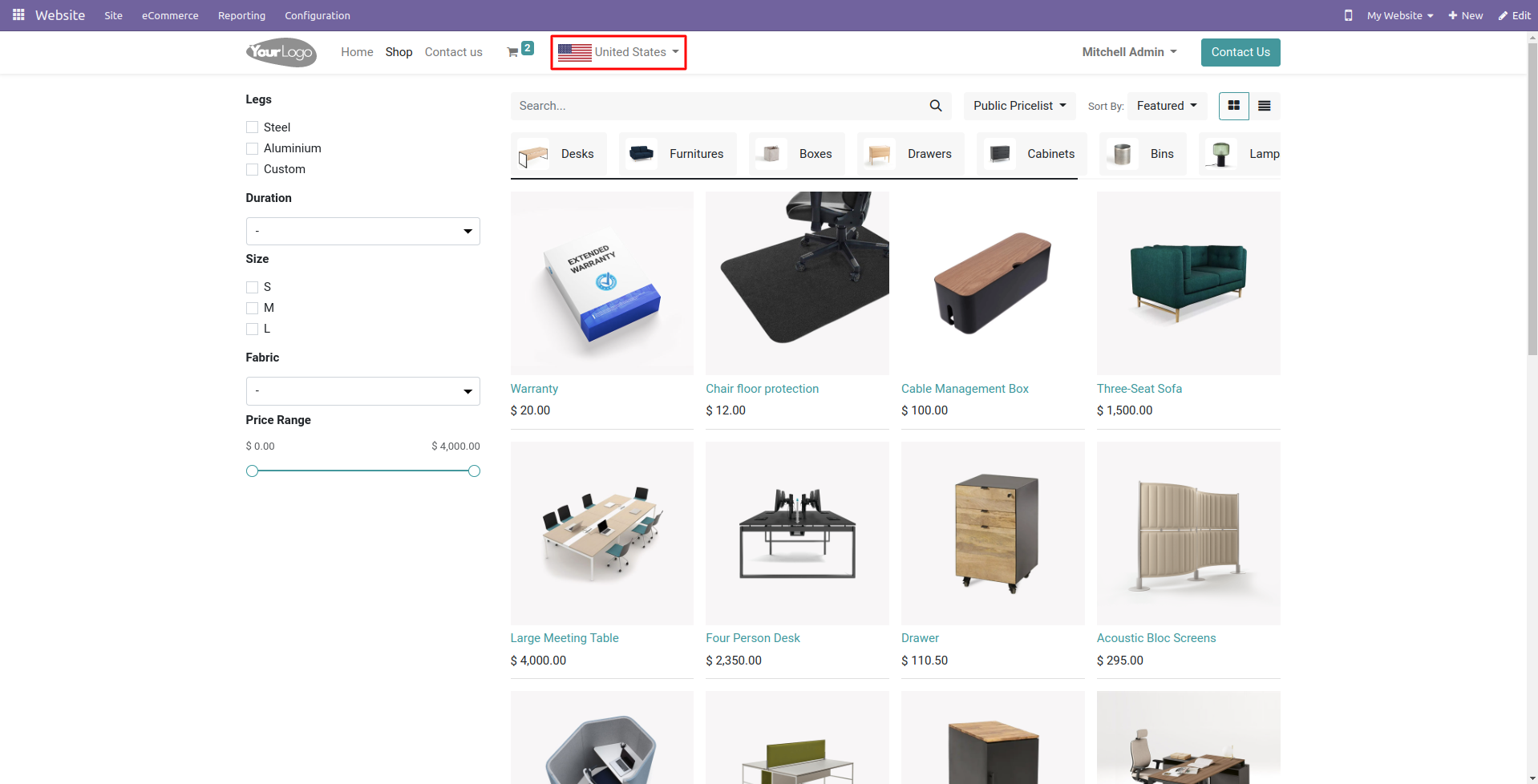Screen dimensions: 1538x784
Task: Open the Large Meeting Table link
Action: click(565, 638)
